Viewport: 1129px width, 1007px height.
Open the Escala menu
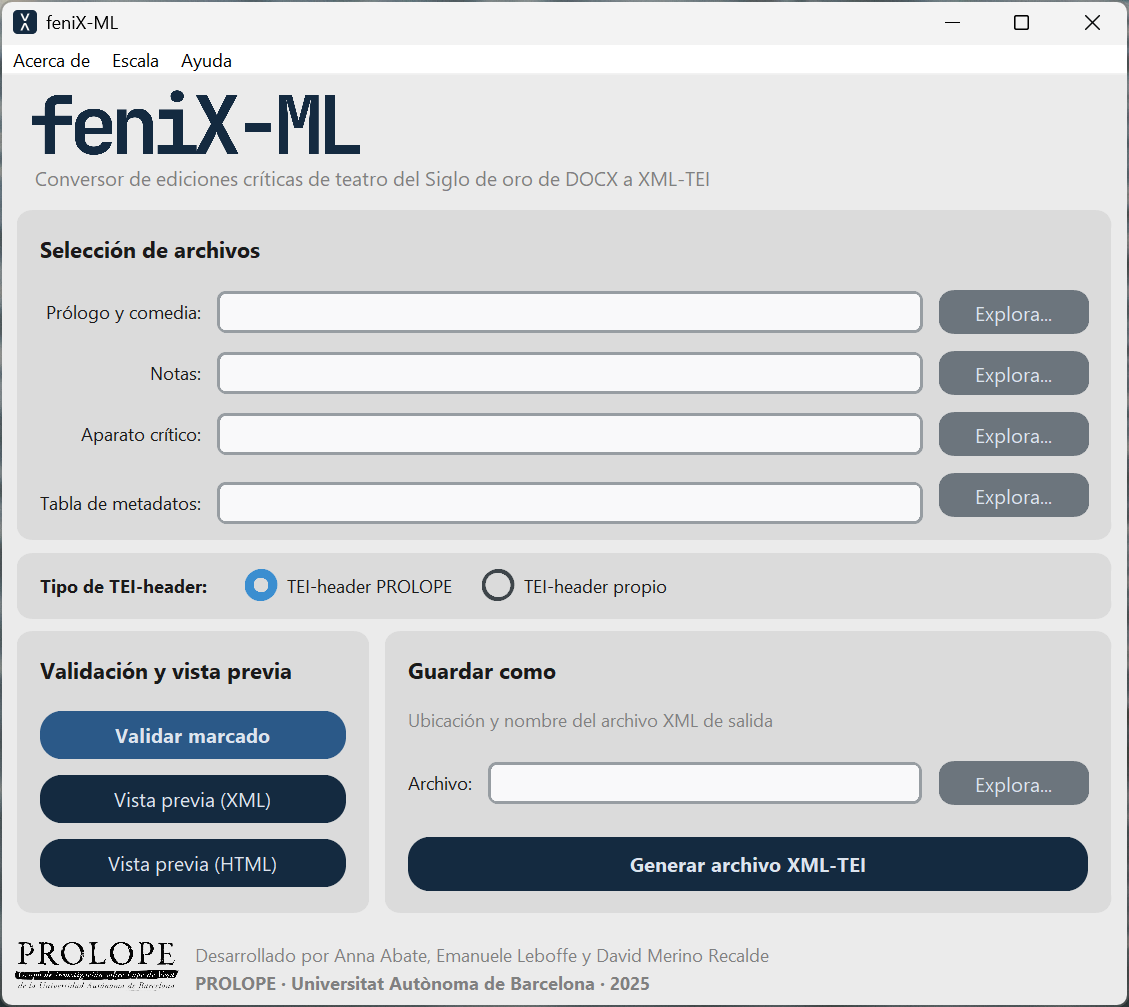(x=135, y=61)
